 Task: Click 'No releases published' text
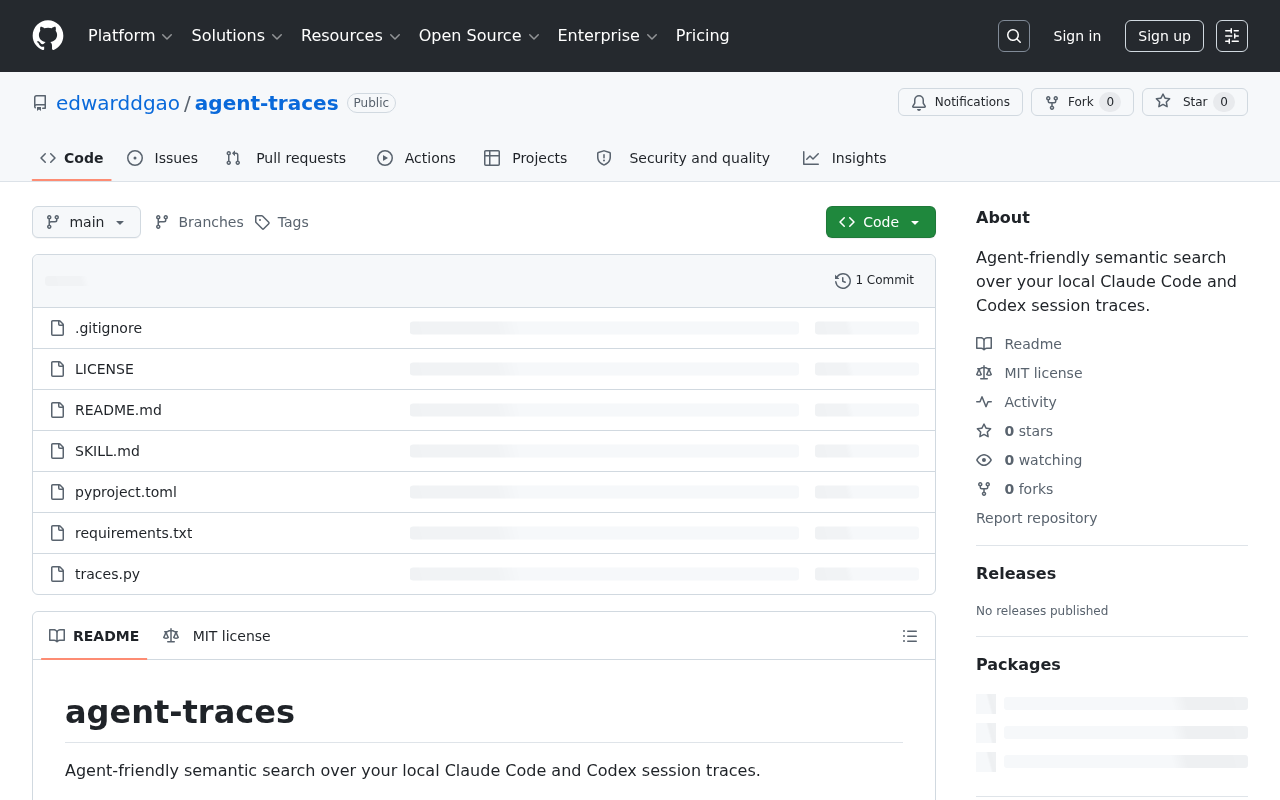pyautogui.click(x=1042, y=611)
